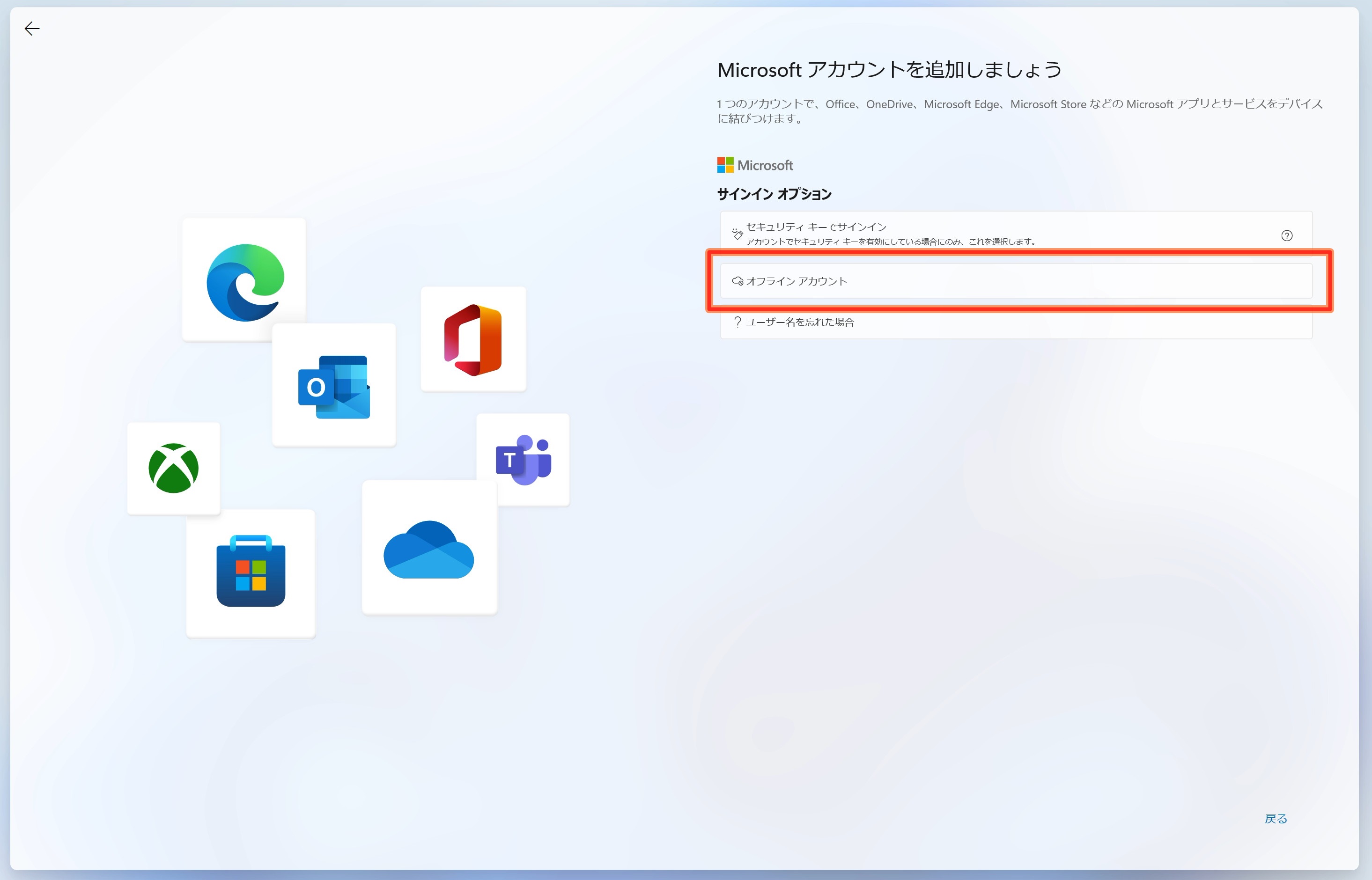
Task: Click the Microsoft Edge app icon
Action: pyautogui.click(x=245, y=282)
